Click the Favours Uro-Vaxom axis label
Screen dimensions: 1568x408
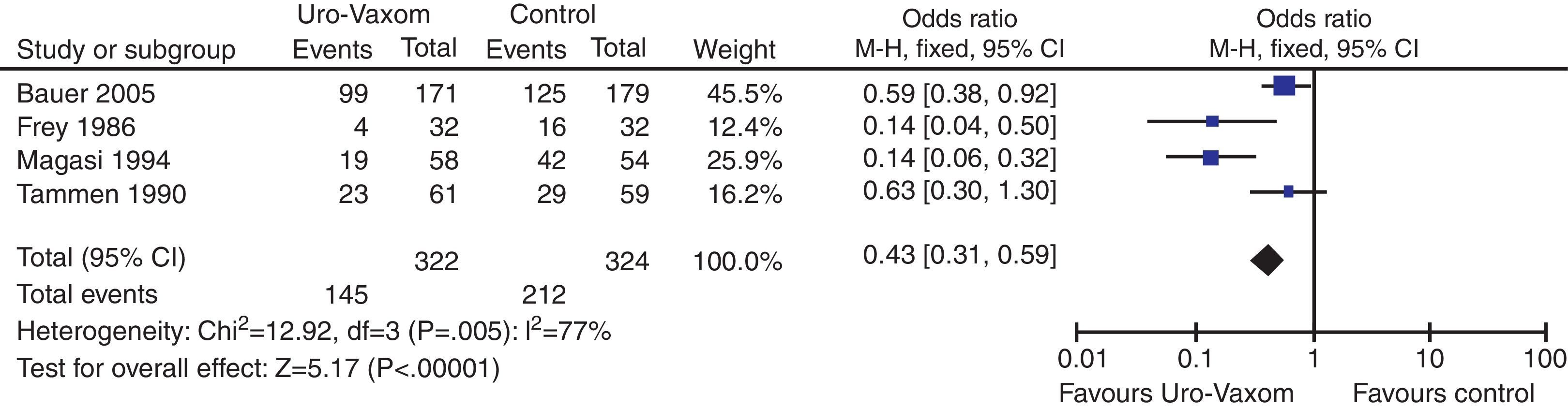[x=1176, y=393]
